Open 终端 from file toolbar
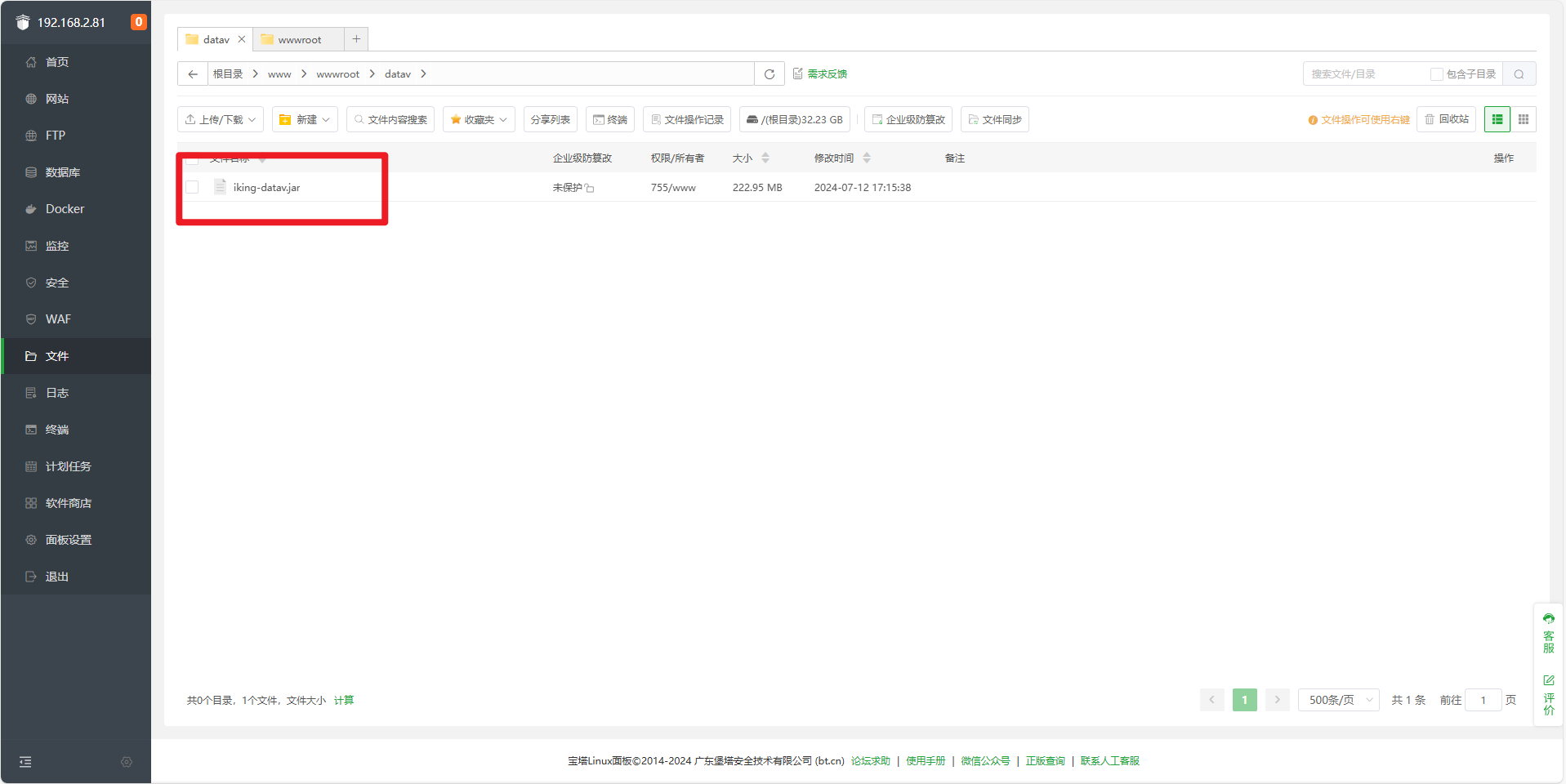The width and height of the screenshot is (1566, 784). [610, 119]
